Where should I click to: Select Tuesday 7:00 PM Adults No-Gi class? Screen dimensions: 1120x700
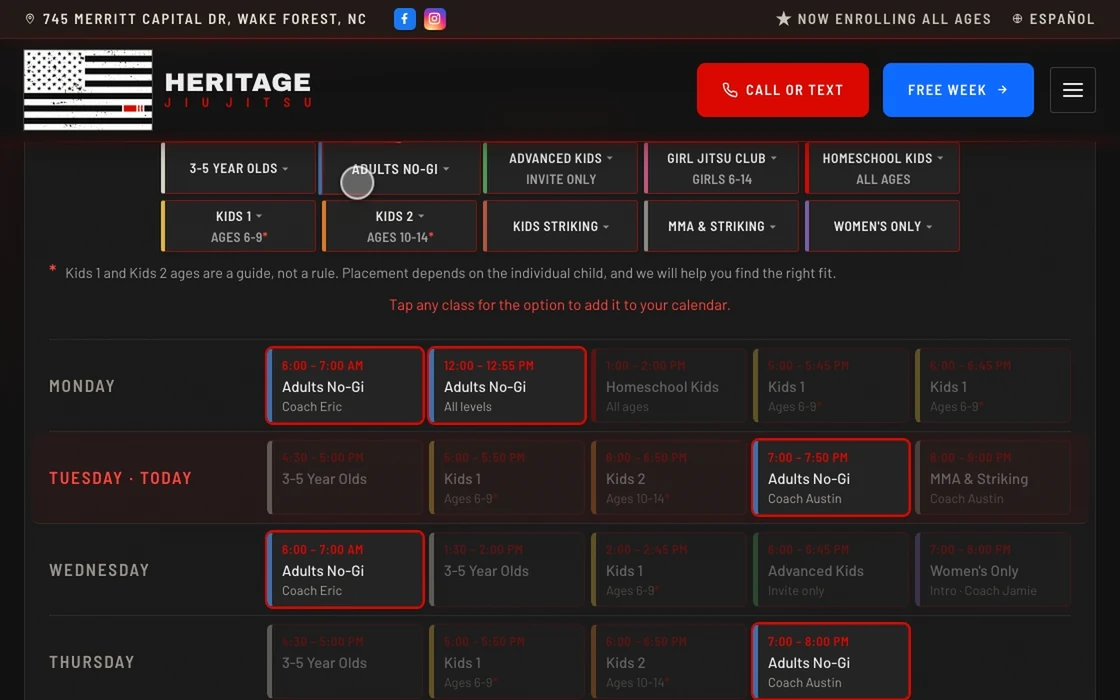(831, 477)
